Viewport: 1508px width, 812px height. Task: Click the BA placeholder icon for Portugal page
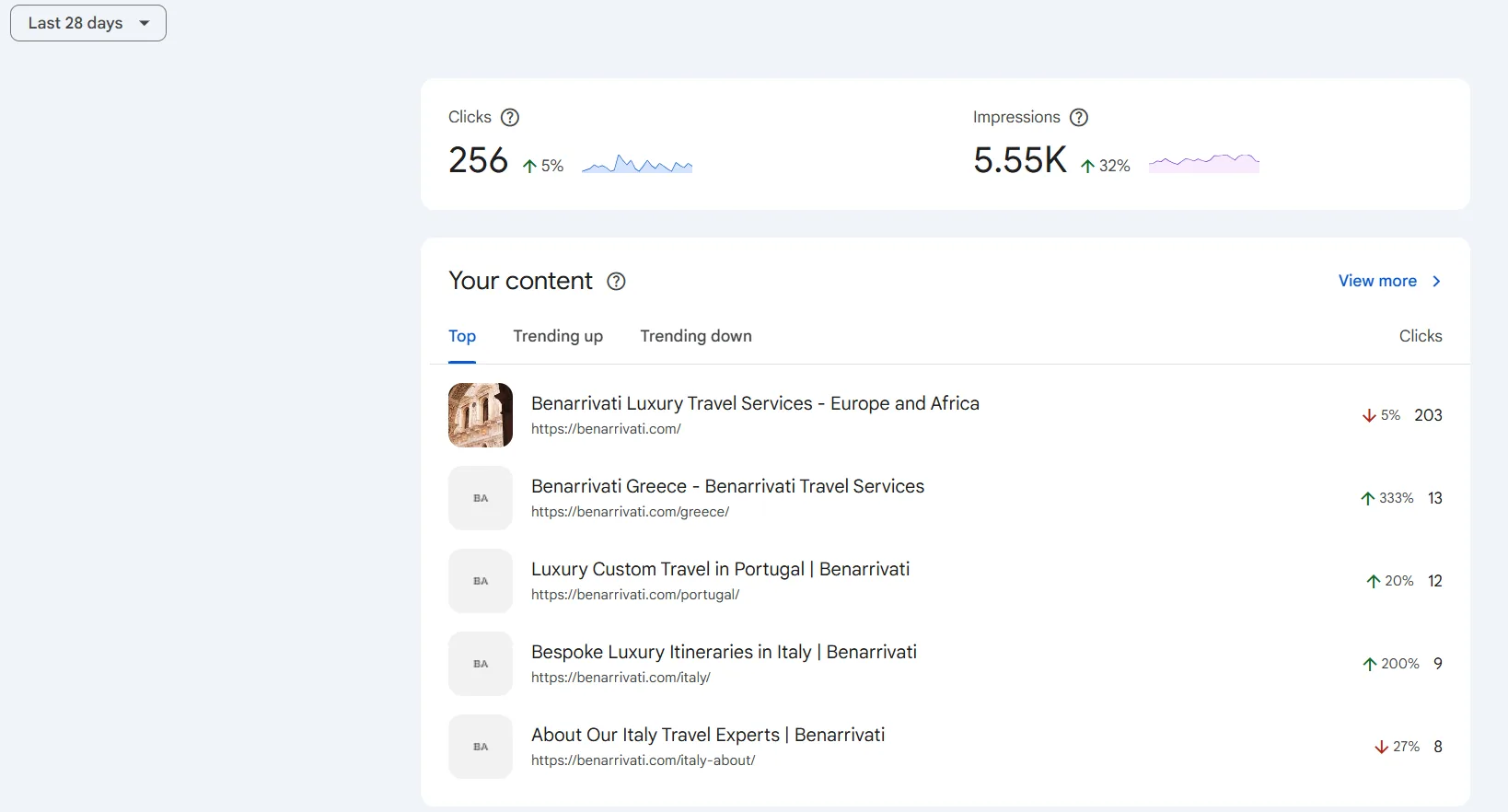coord(481,581)
